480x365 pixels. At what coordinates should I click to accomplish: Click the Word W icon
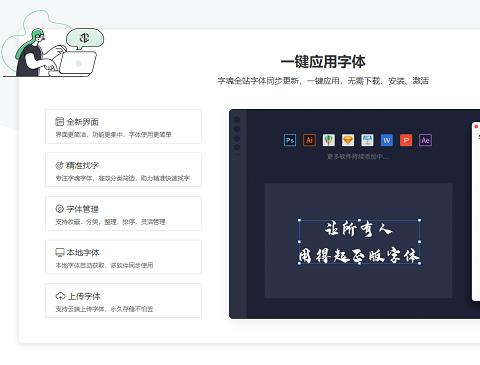pos(387,140)
